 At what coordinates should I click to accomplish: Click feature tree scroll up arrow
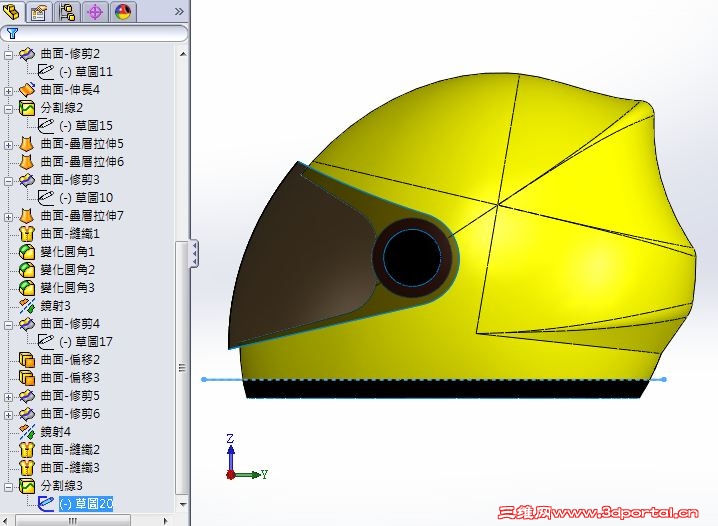coord(183,54)
